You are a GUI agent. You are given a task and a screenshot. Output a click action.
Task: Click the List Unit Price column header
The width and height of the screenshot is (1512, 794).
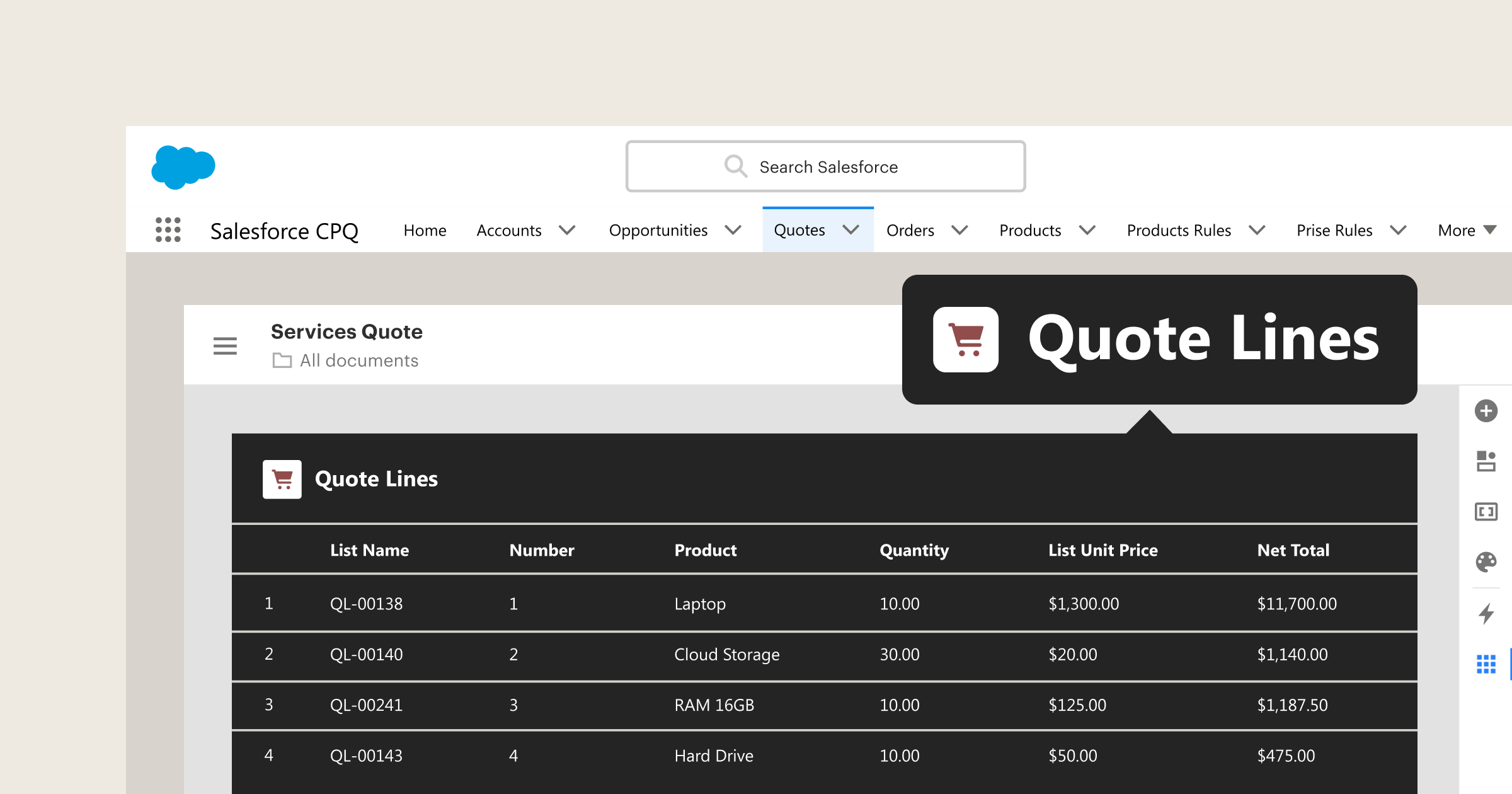(x=1103, y=550)
